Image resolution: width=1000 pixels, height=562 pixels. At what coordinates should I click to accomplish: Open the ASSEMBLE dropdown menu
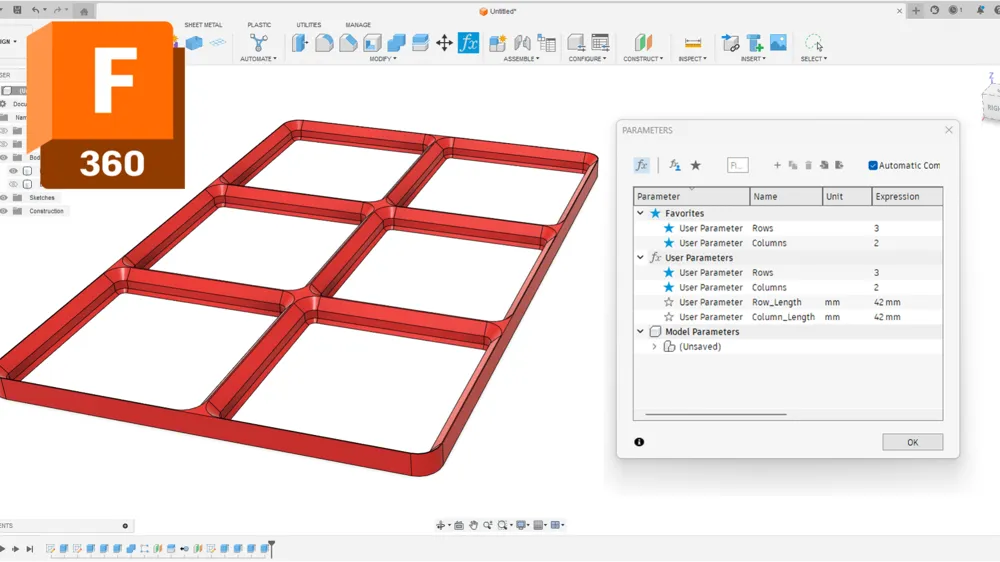(x=521, y=59)
